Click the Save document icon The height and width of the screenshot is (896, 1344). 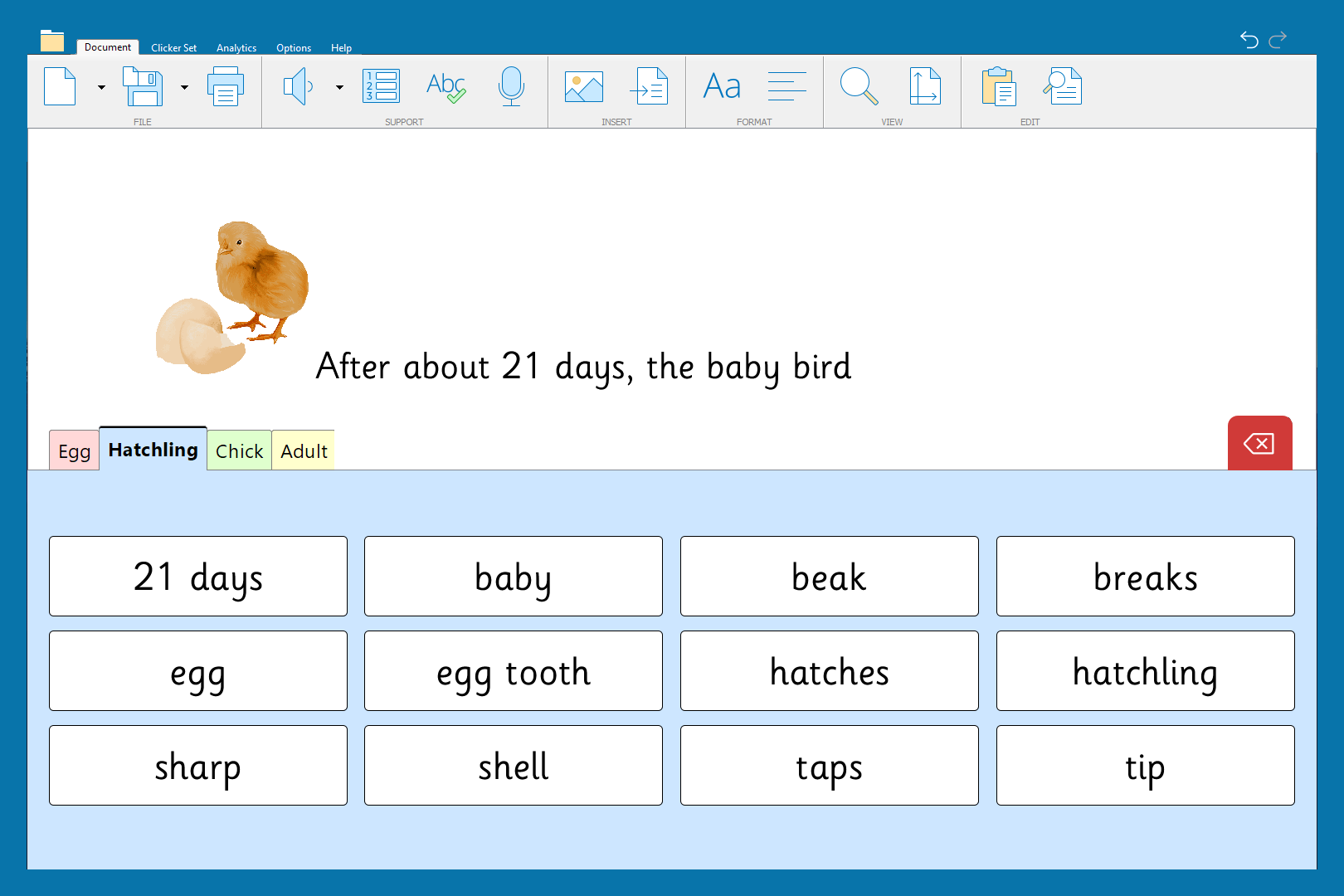pos(143,86)
